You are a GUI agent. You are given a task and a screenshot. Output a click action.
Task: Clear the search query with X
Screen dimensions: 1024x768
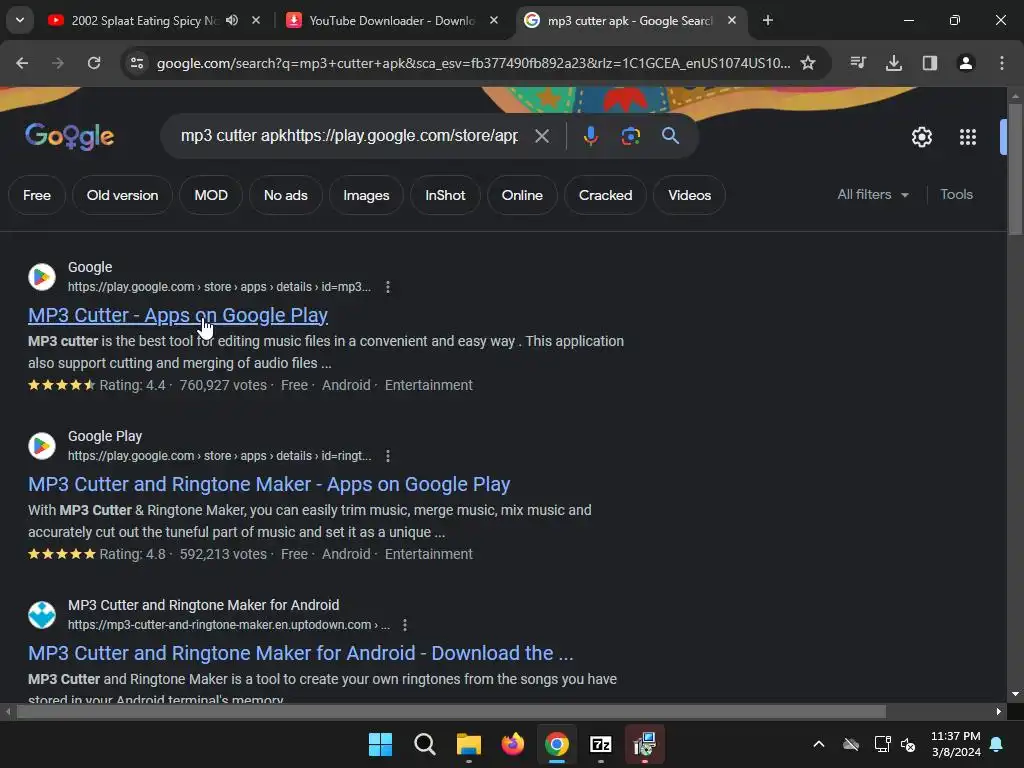541,136
